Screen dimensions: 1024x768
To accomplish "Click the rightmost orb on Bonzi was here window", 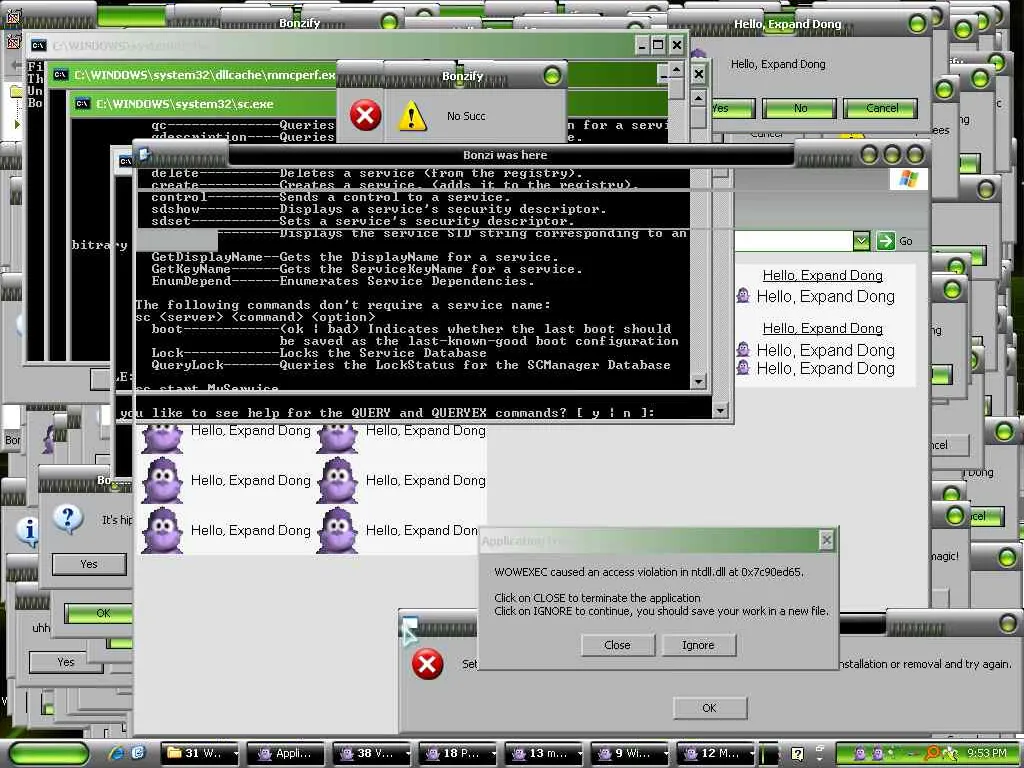I will pos(915,155).
